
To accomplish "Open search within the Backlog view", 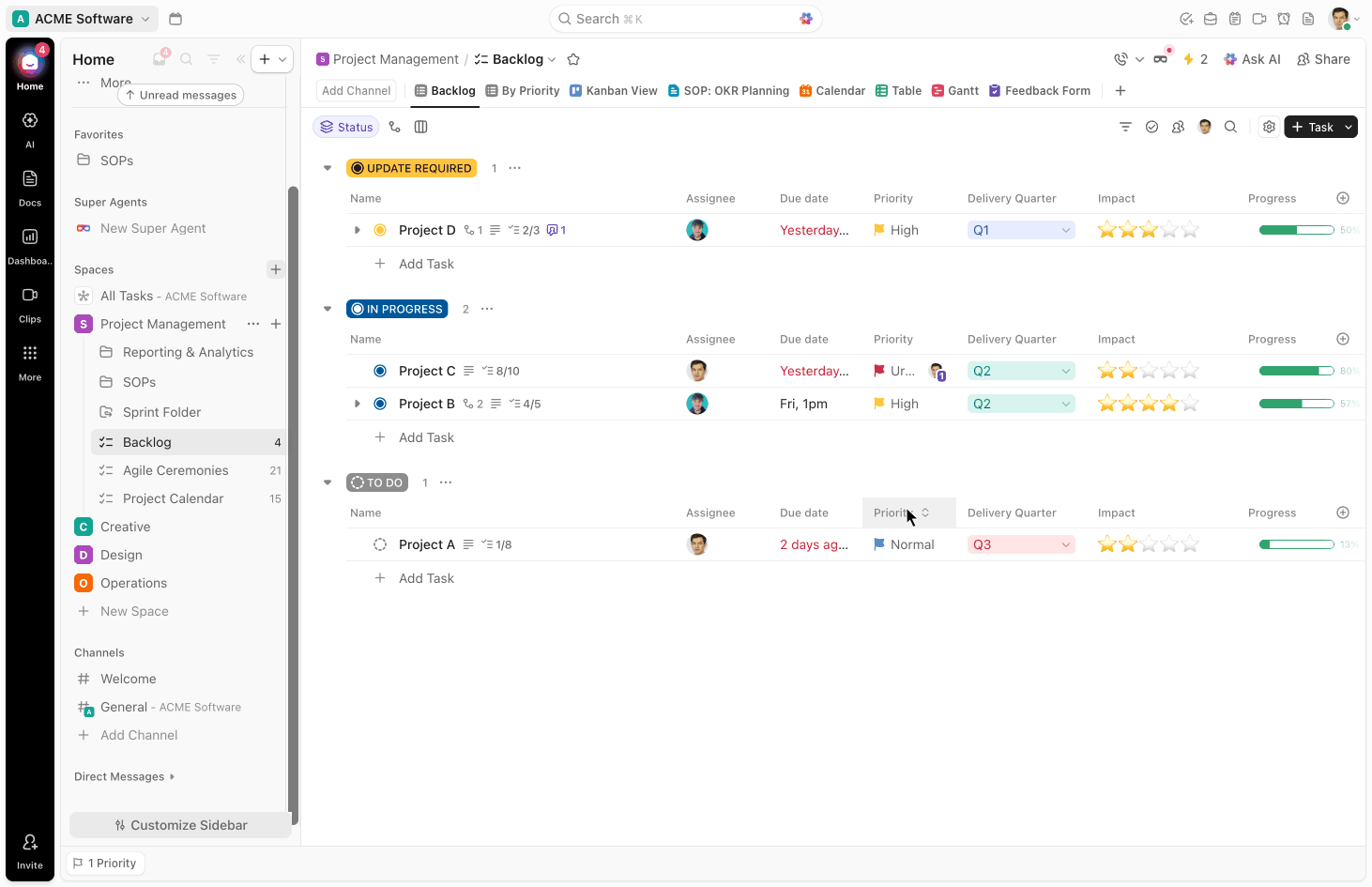I will [1230, 126].
